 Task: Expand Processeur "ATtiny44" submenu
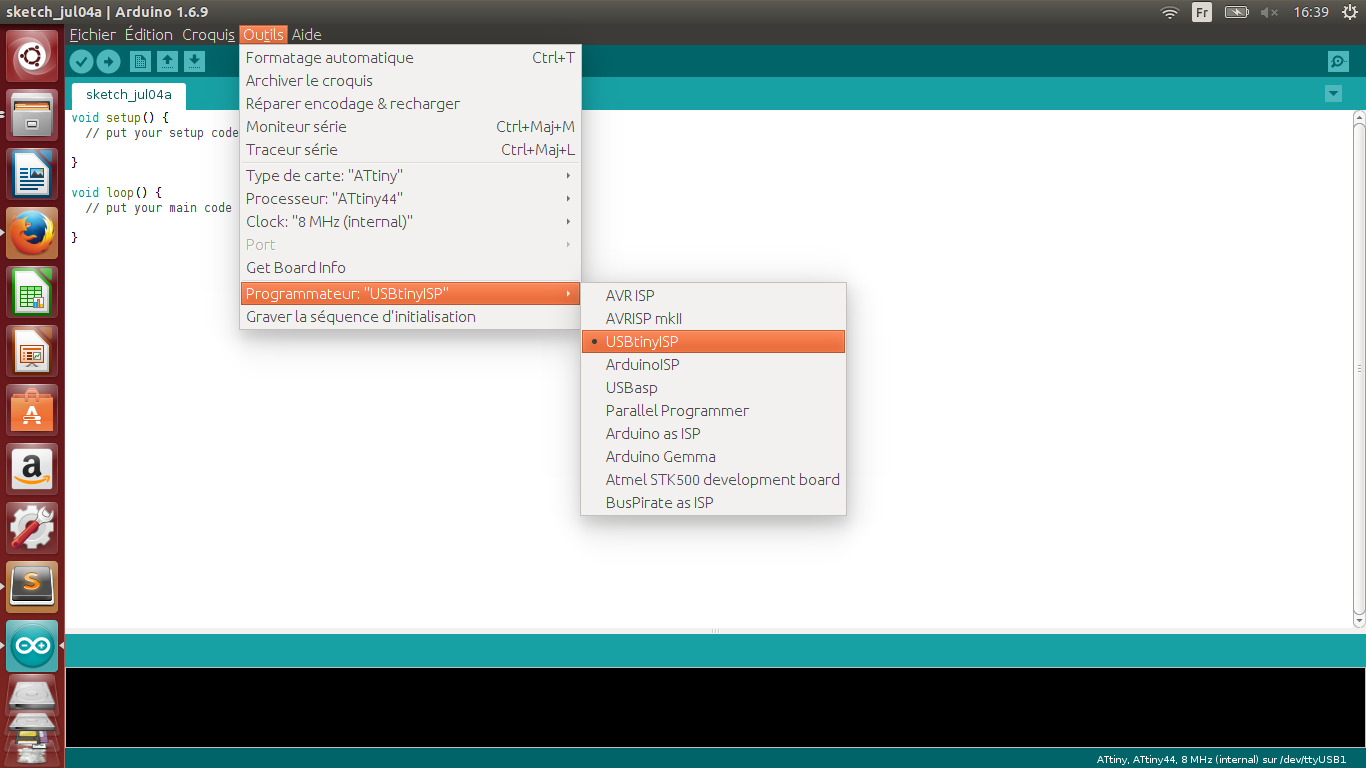pyautogui.click(x=410, y=199)
